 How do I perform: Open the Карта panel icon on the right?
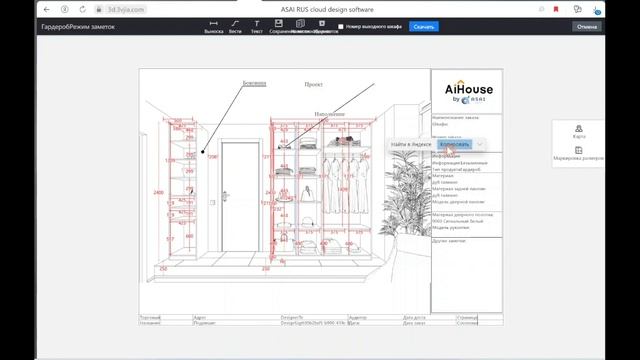point(578,132)
